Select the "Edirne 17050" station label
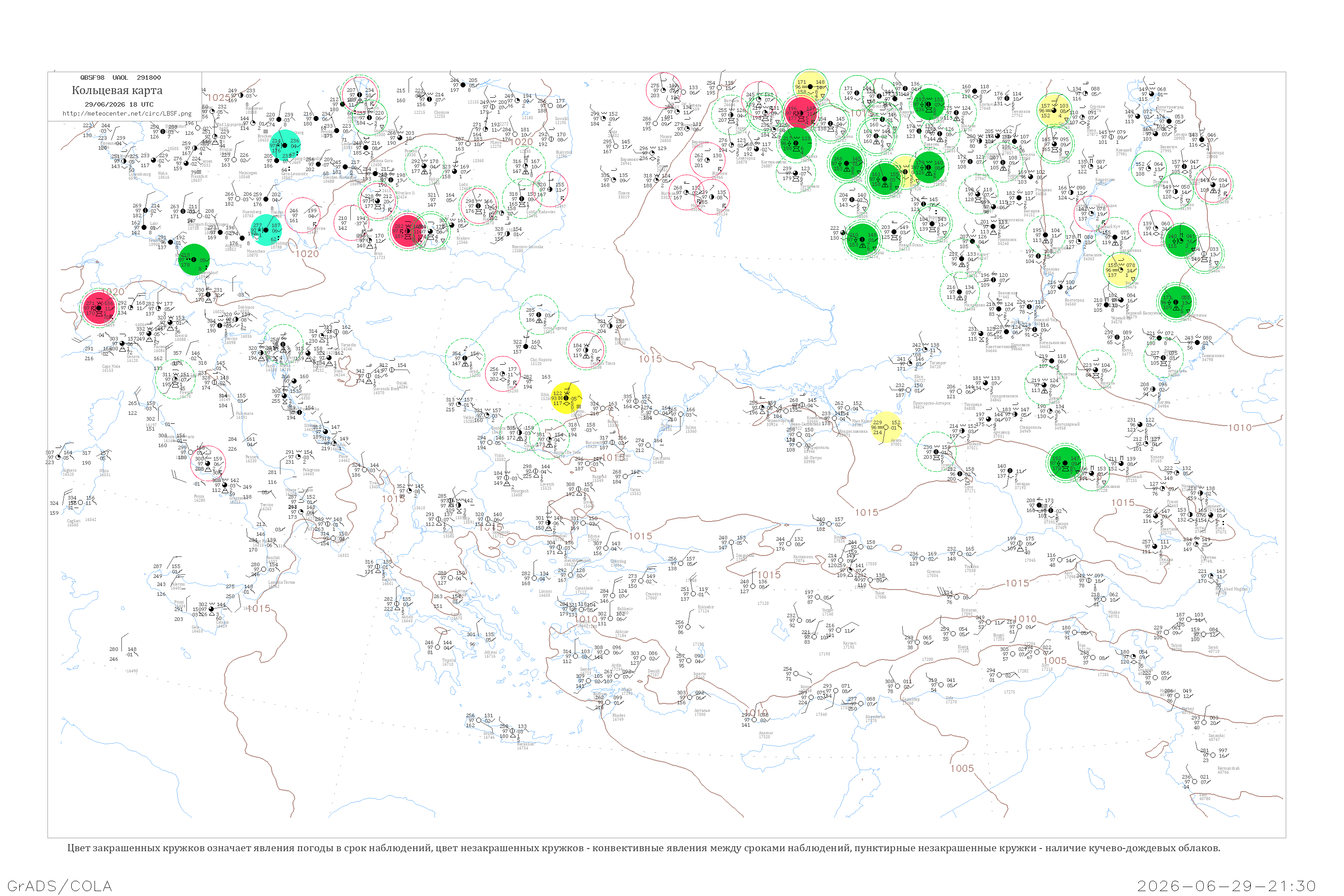Screen dimensions: 1344x896 pos(594,539)
